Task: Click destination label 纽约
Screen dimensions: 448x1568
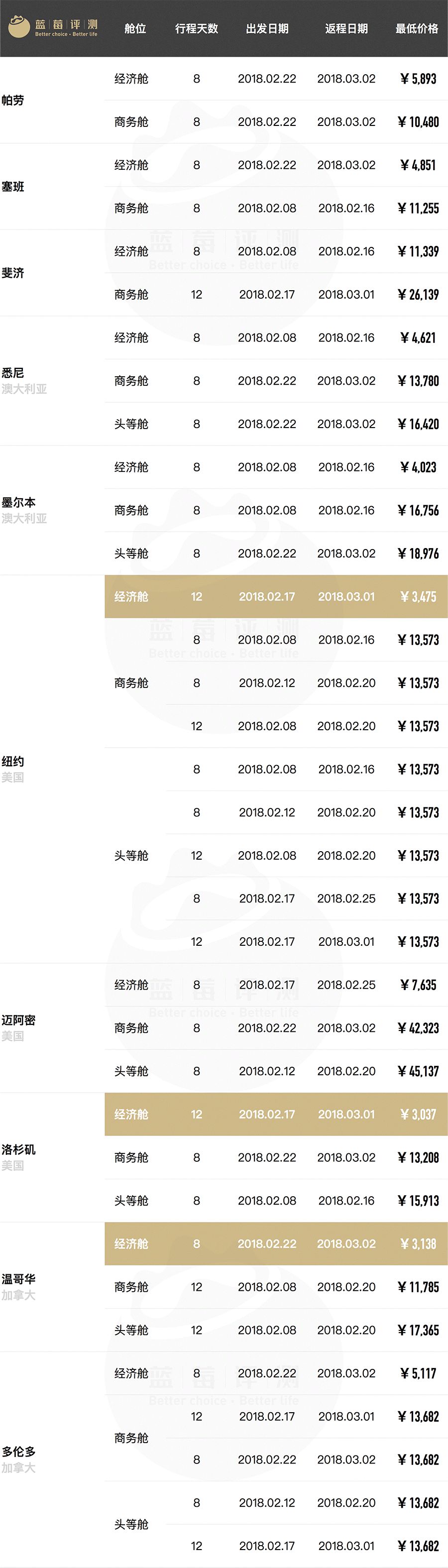Action: 13,762
